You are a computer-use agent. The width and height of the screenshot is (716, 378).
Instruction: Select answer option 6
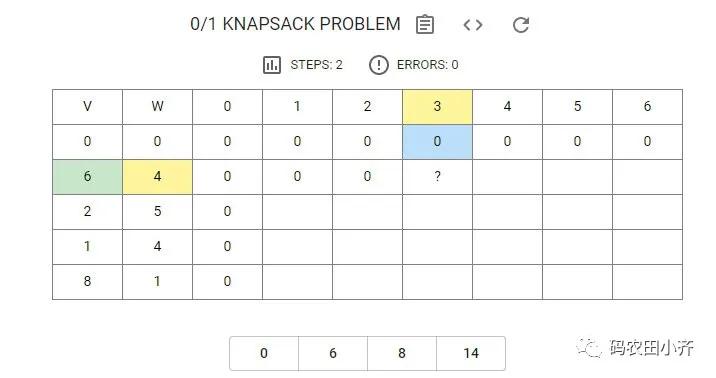(333, 353)
